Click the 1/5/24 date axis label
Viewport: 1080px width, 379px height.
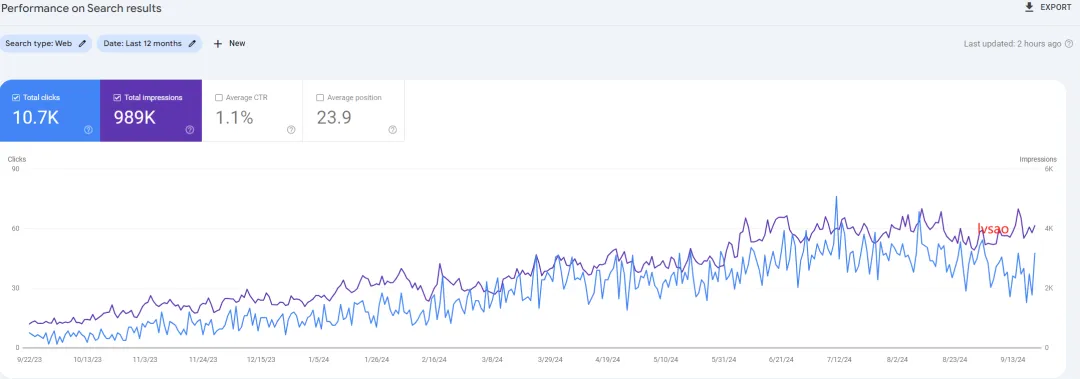pyautogui.click(x=319, y=359)
